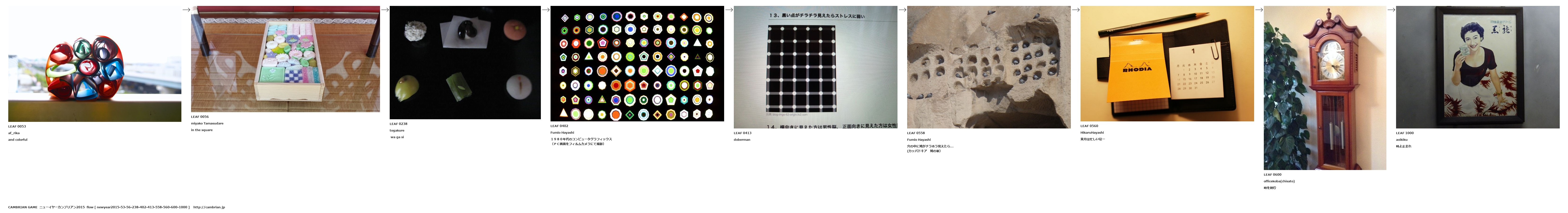Click the 'LEAF 0056' label
The height and width of the screenshot is (213, 1568).
[200, 117]
